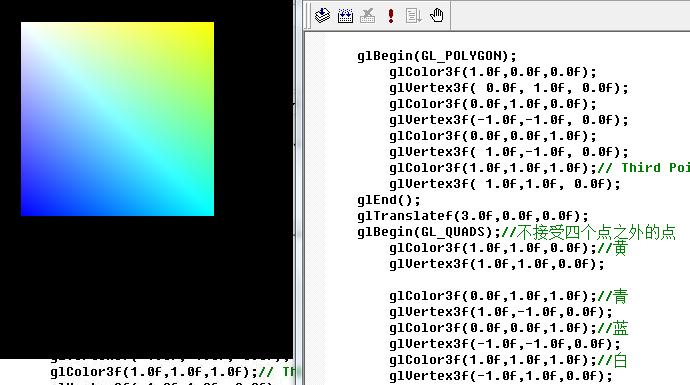Click the Build project icon
Image resolution: width=690 pixels, height=385 pixels.
pyautogui.click(x=345, y=15)
